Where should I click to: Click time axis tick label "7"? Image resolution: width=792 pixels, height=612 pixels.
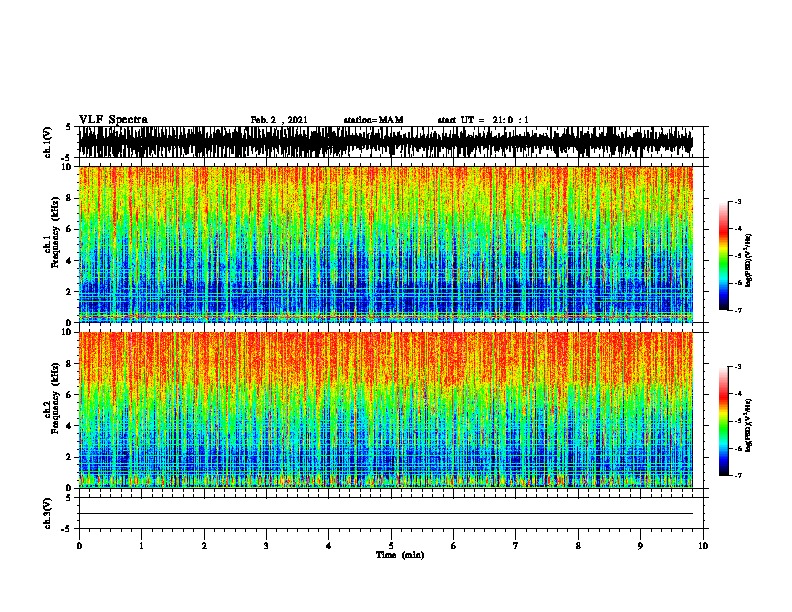[x=516, y=546]
